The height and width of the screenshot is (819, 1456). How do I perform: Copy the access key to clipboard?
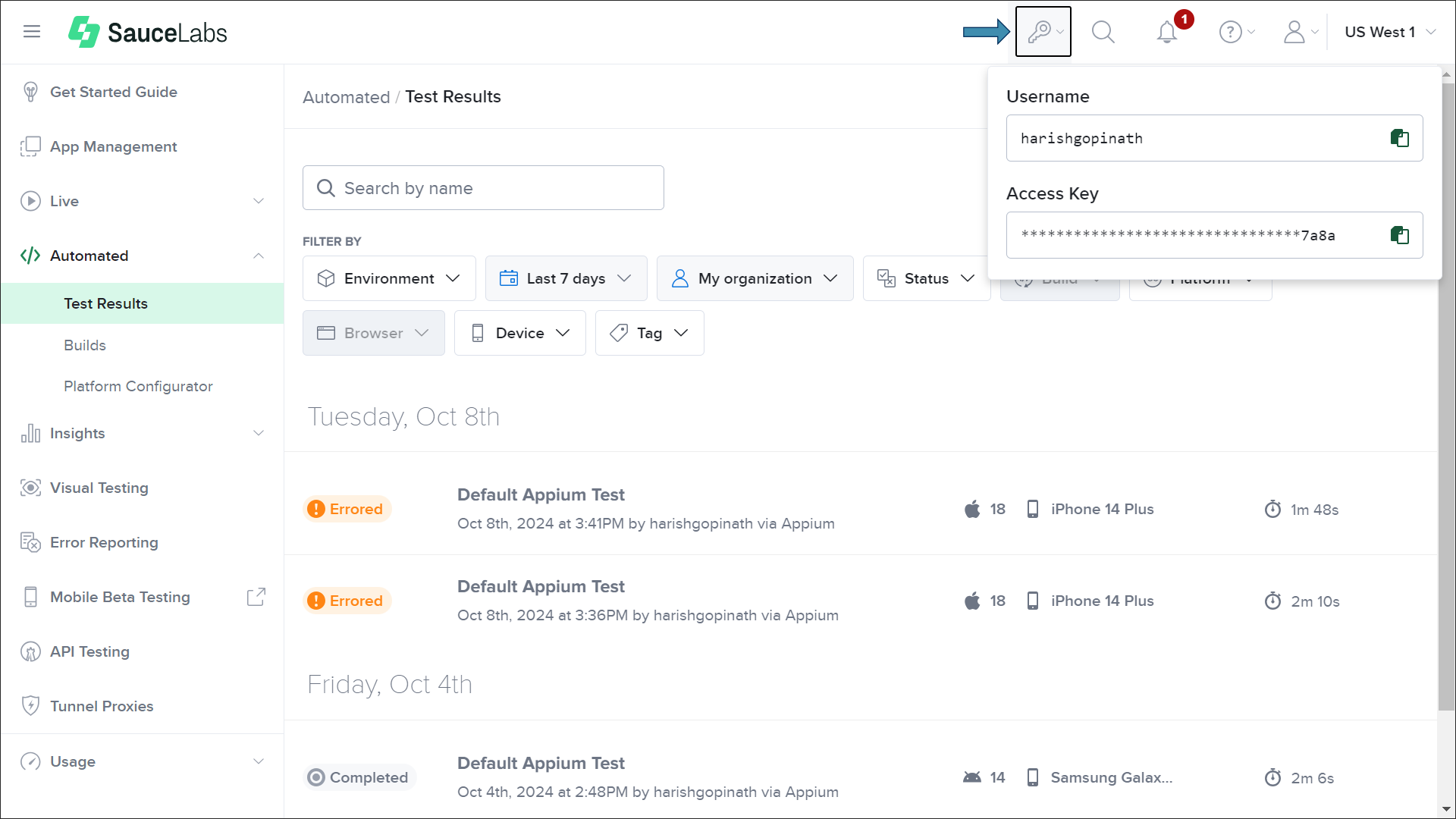pos(1400,235)
